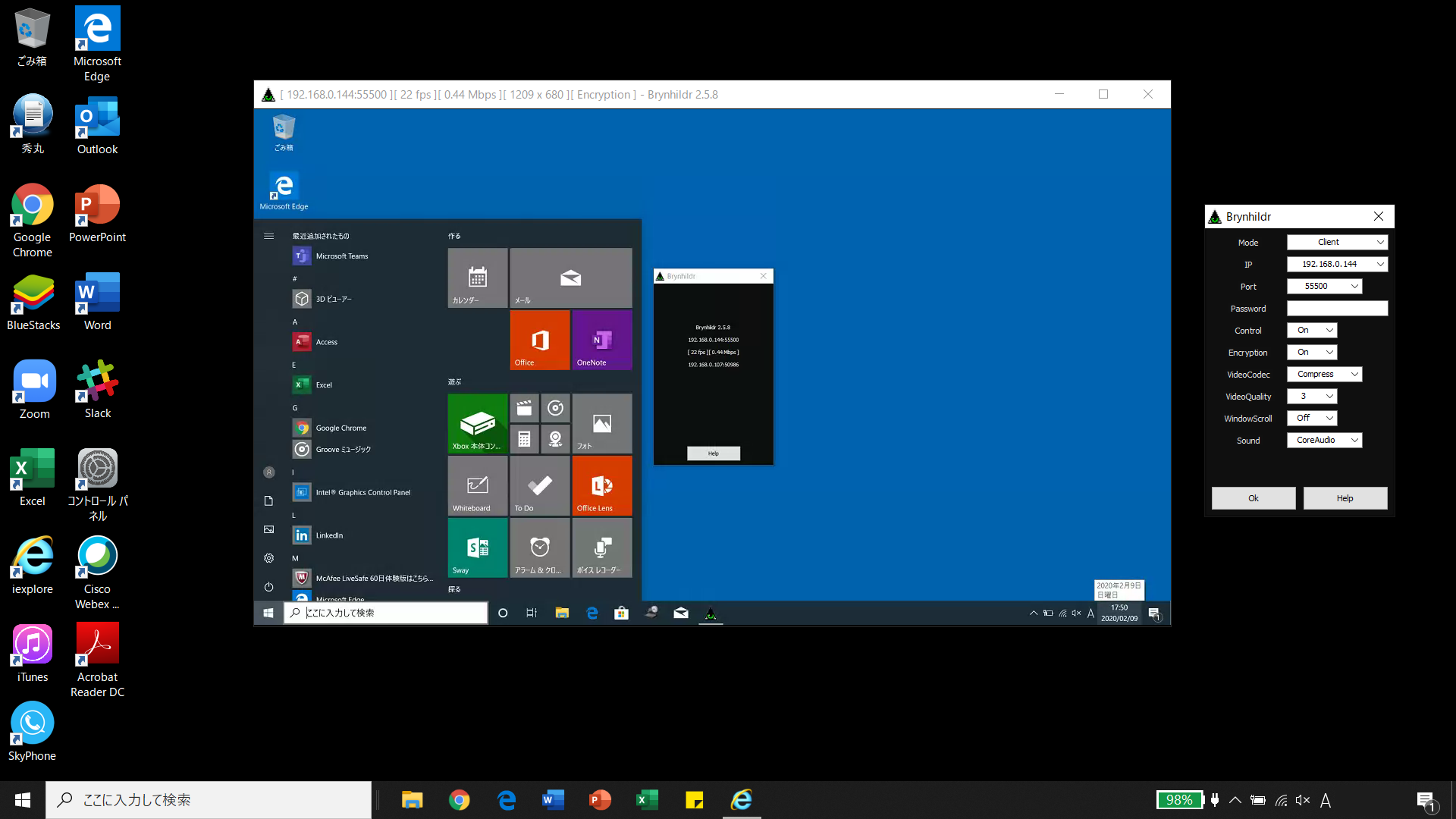
Task: Click the local taskbar Sticky Notes icon
Action: 695,800
